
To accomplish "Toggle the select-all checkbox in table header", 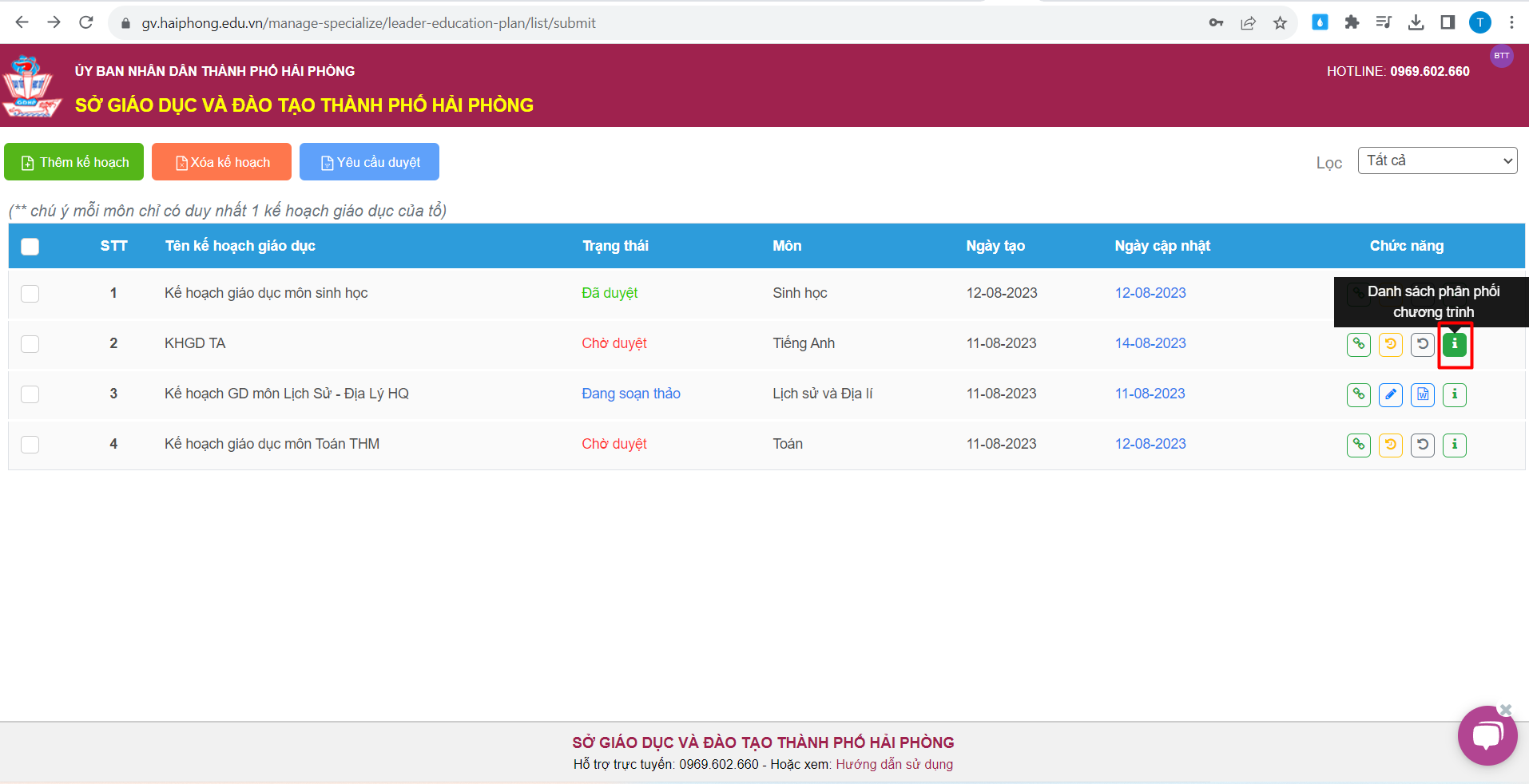I will tap(30, 247).
